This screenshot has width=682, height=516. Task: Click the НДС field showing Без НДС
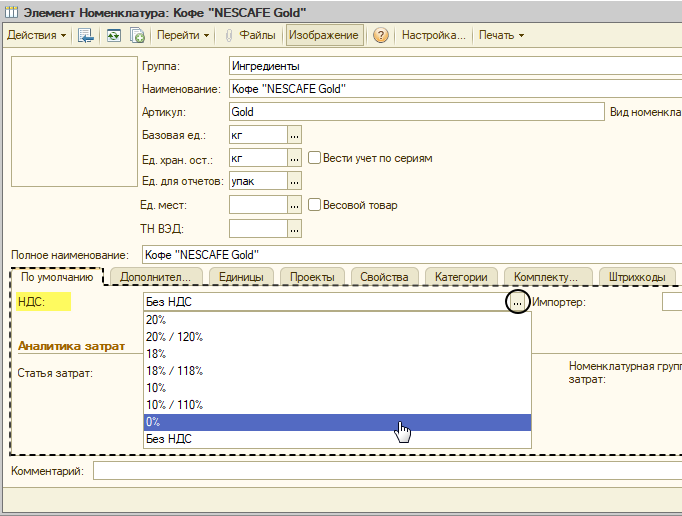click(x=326, y=302)
